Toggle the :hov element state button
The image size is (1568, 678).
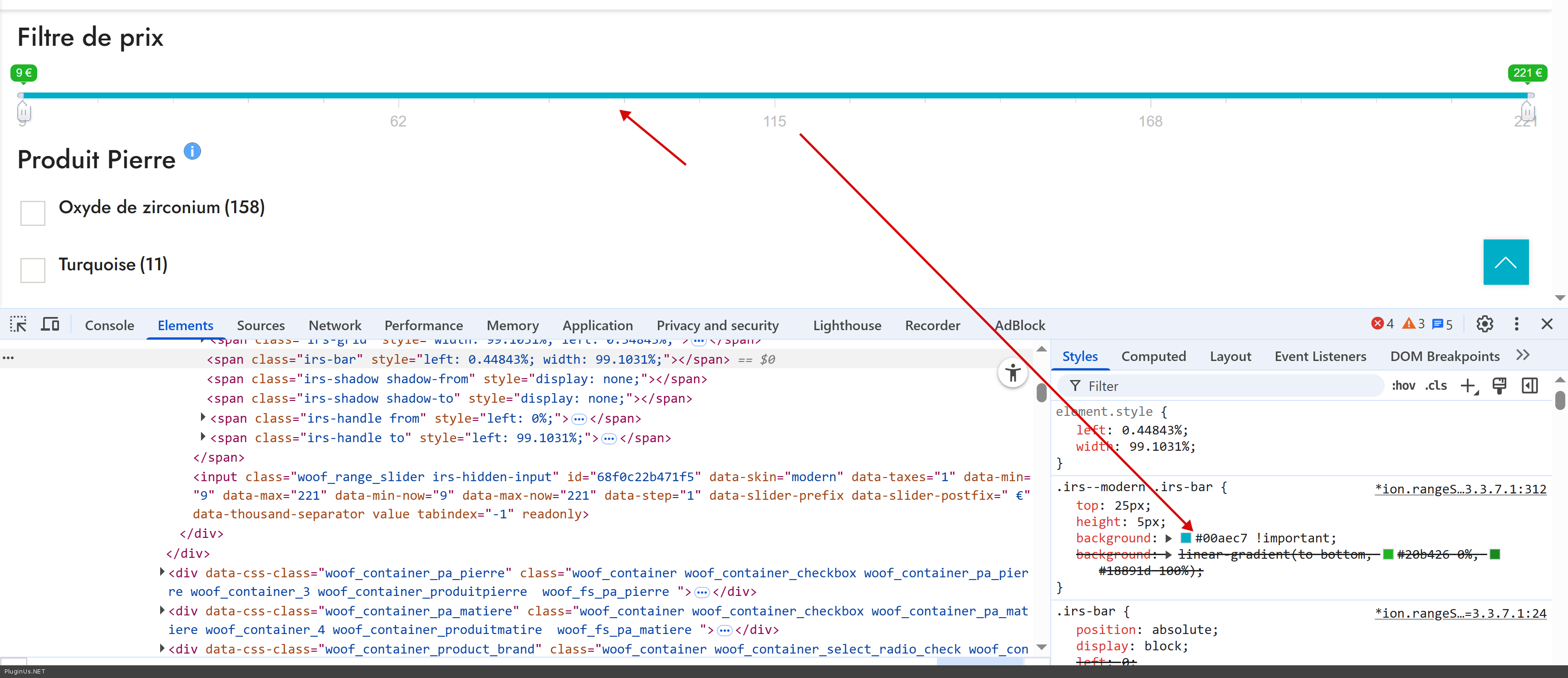[x=1403, y=386]
